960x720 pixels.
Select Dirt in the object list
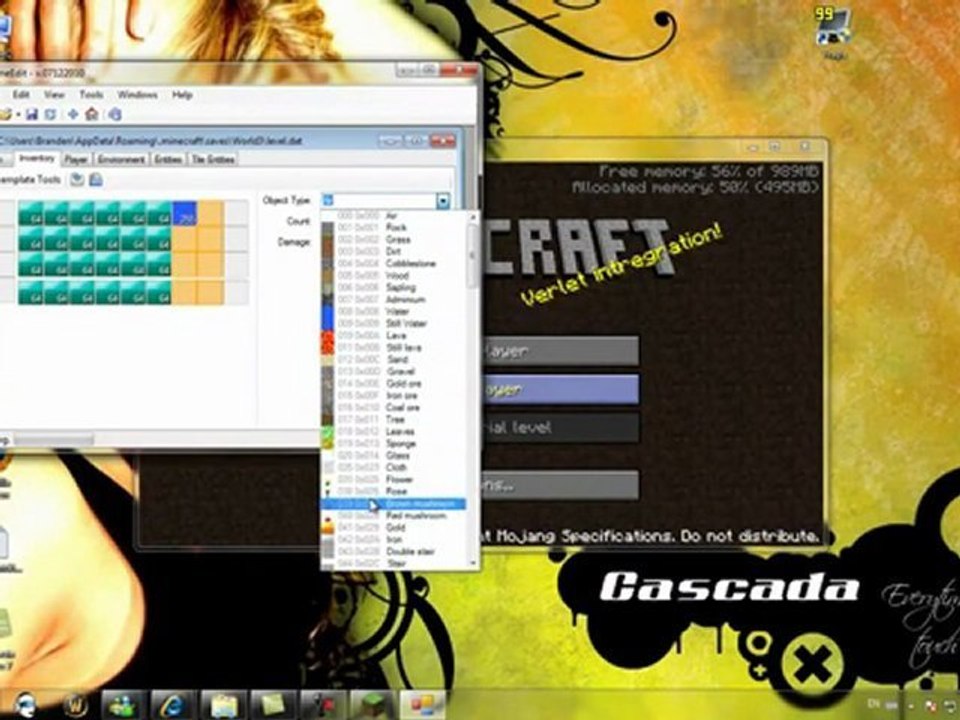tap(394, 251)
